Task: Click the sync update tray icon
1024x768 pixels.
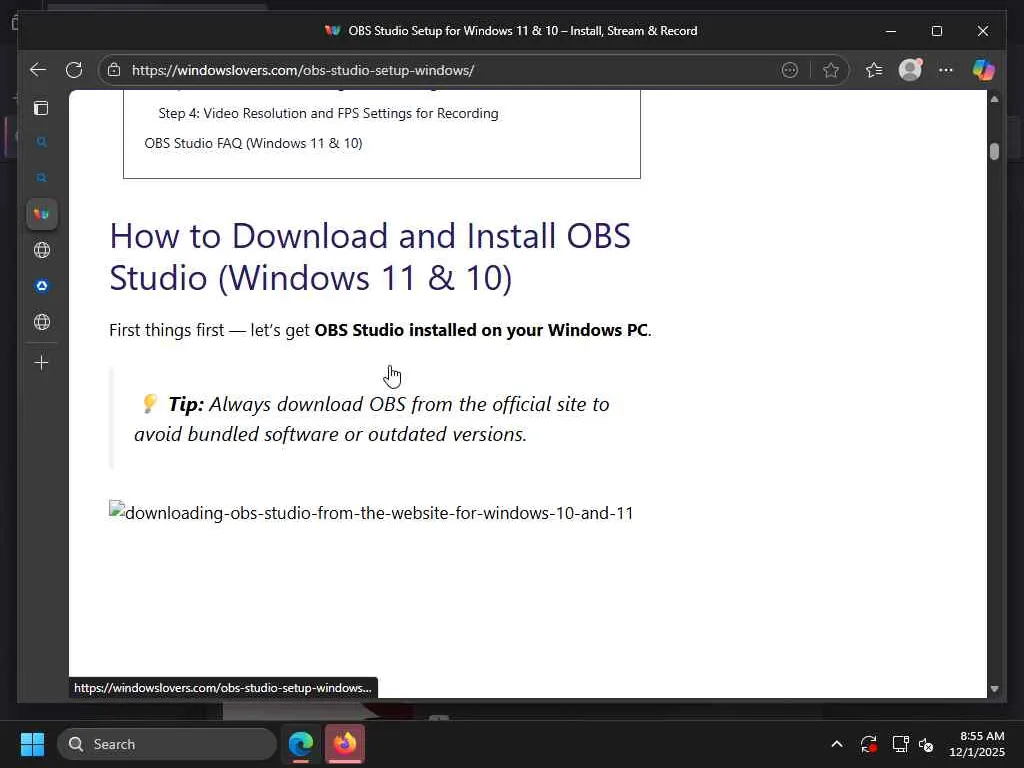Action: (869, 744)
